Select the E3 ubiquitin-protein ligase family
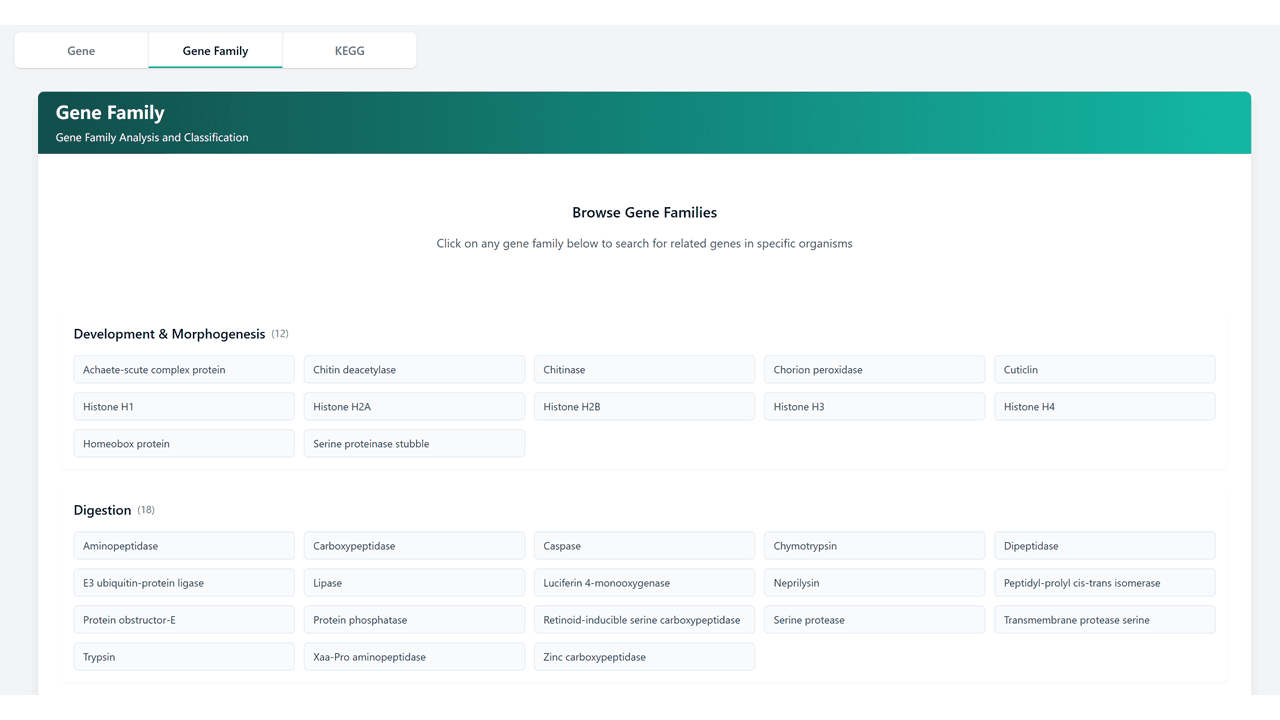1280x720 pixels. point(184,583)
